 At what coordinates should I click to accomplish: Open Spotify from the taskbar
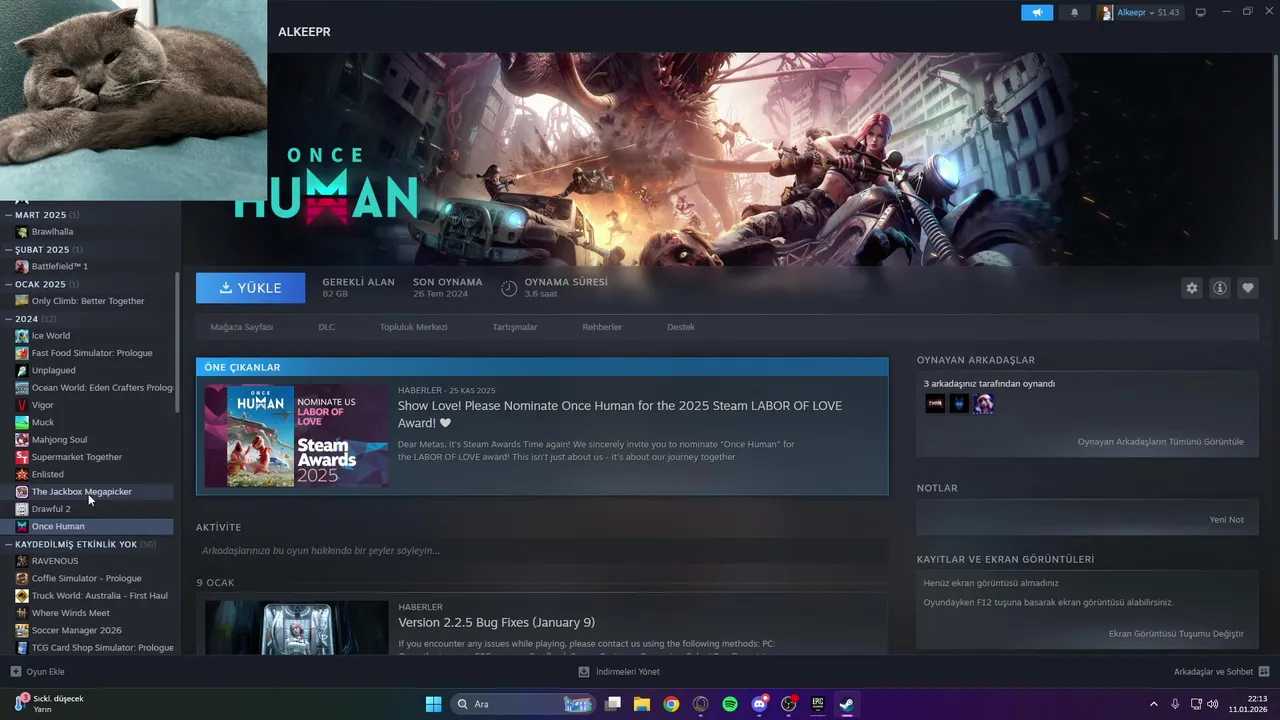(x=730, y=704)
